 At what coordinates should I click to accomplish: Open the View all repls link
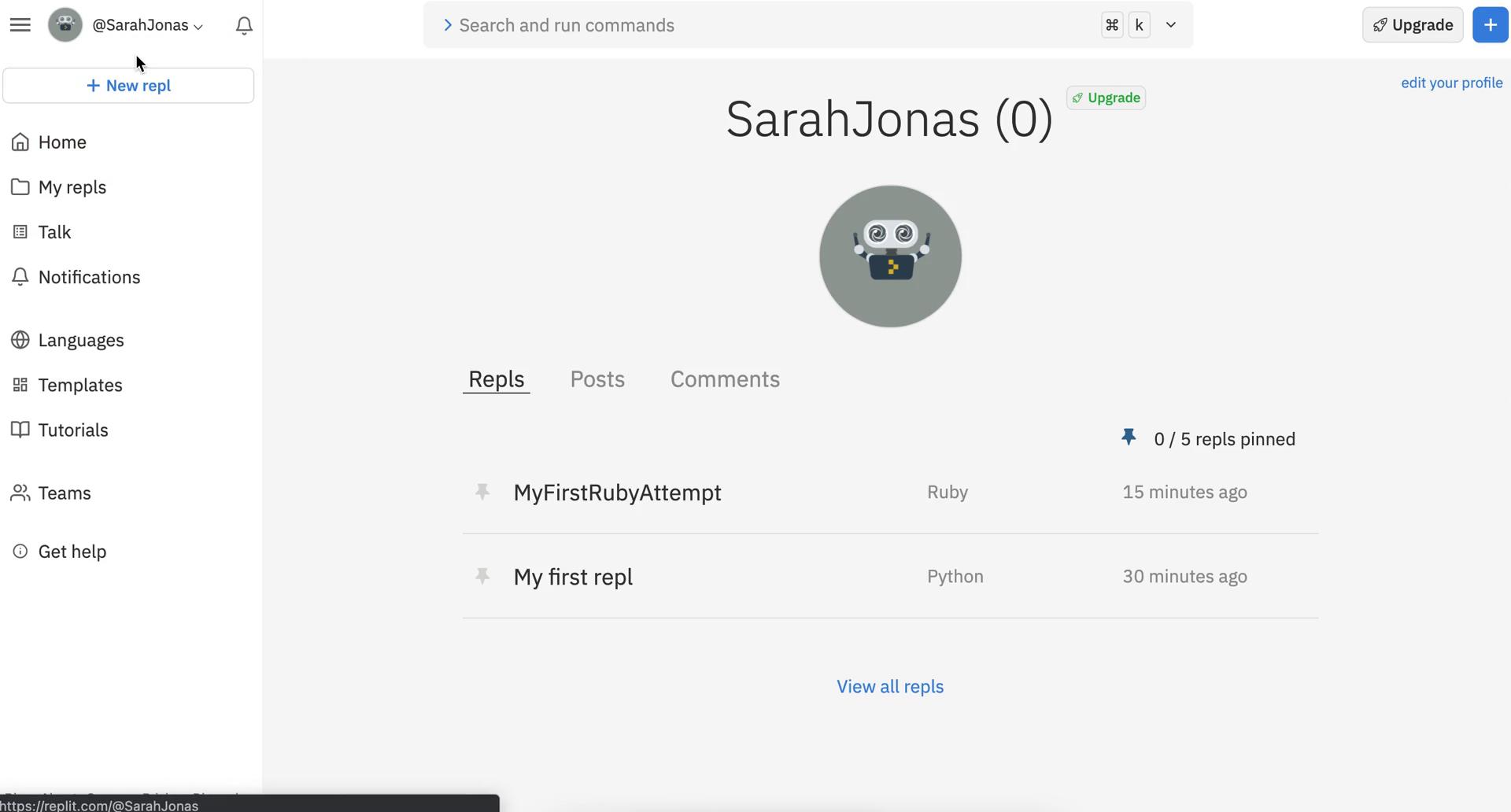[890, 687]
